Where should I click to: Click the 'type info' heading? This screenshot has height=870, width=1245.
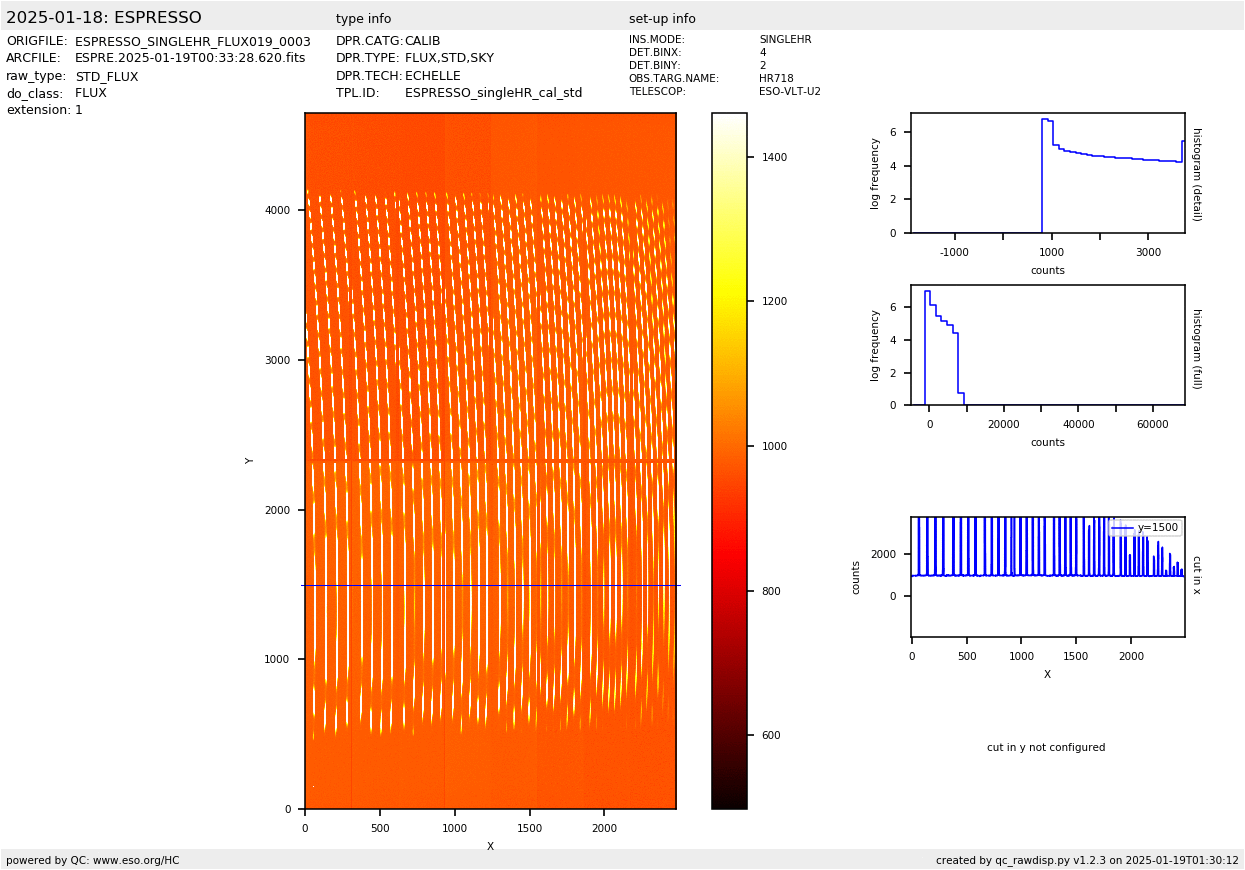pos(363,19)
